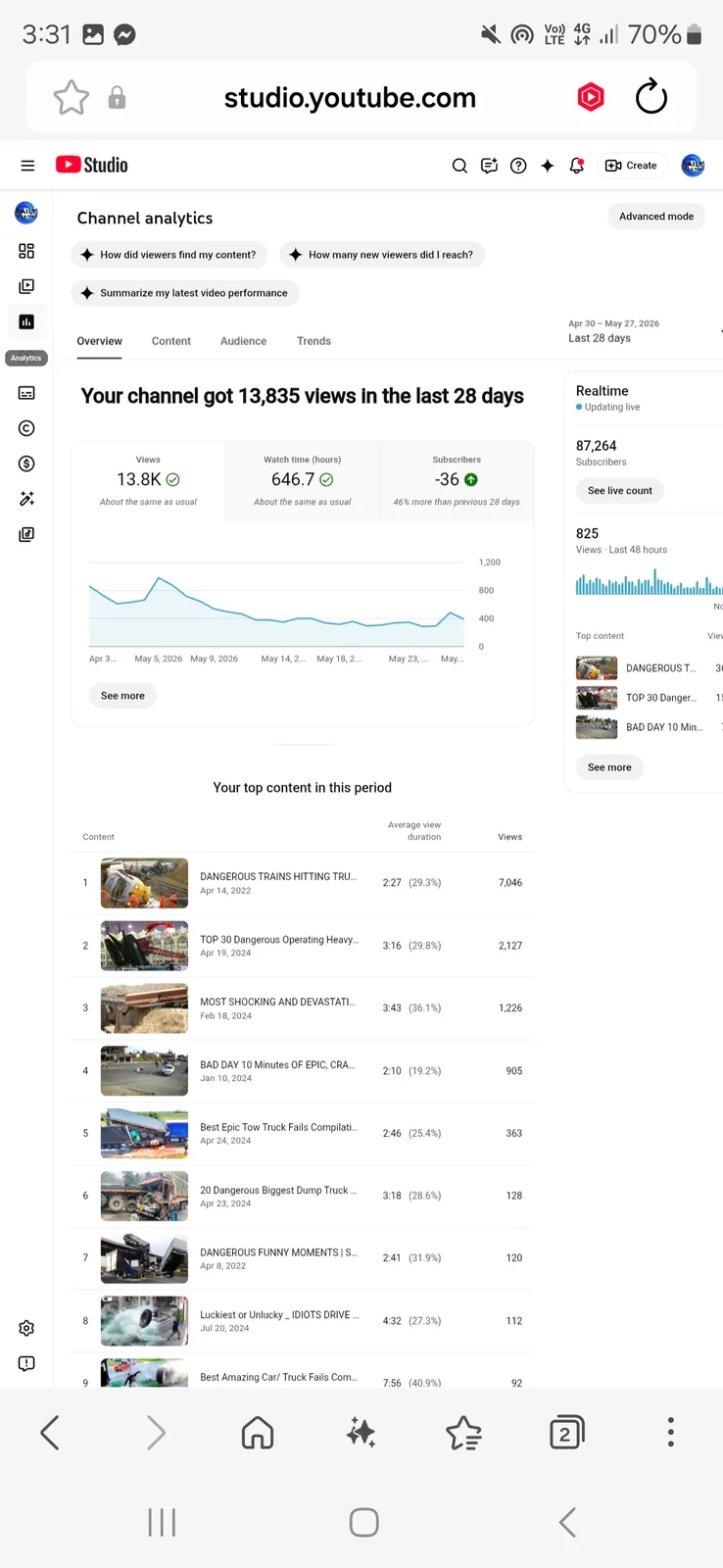The height and width of the screenshot is (1568, 723).
Task: Open Send feedback icon at sidebar bottom
Action: pos(26,1363)
